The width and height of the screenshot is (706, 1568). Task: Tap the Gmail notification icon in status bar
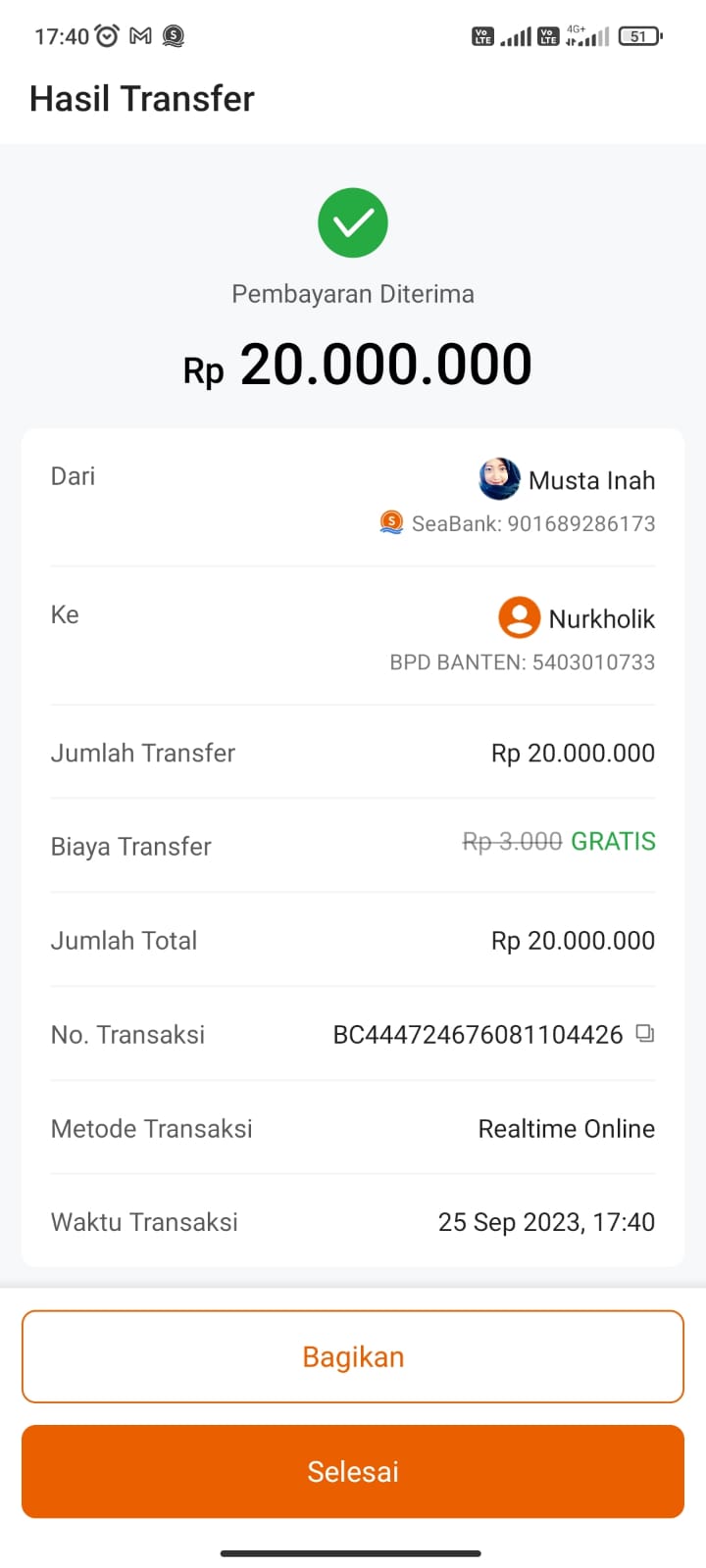tap(141, 36)
